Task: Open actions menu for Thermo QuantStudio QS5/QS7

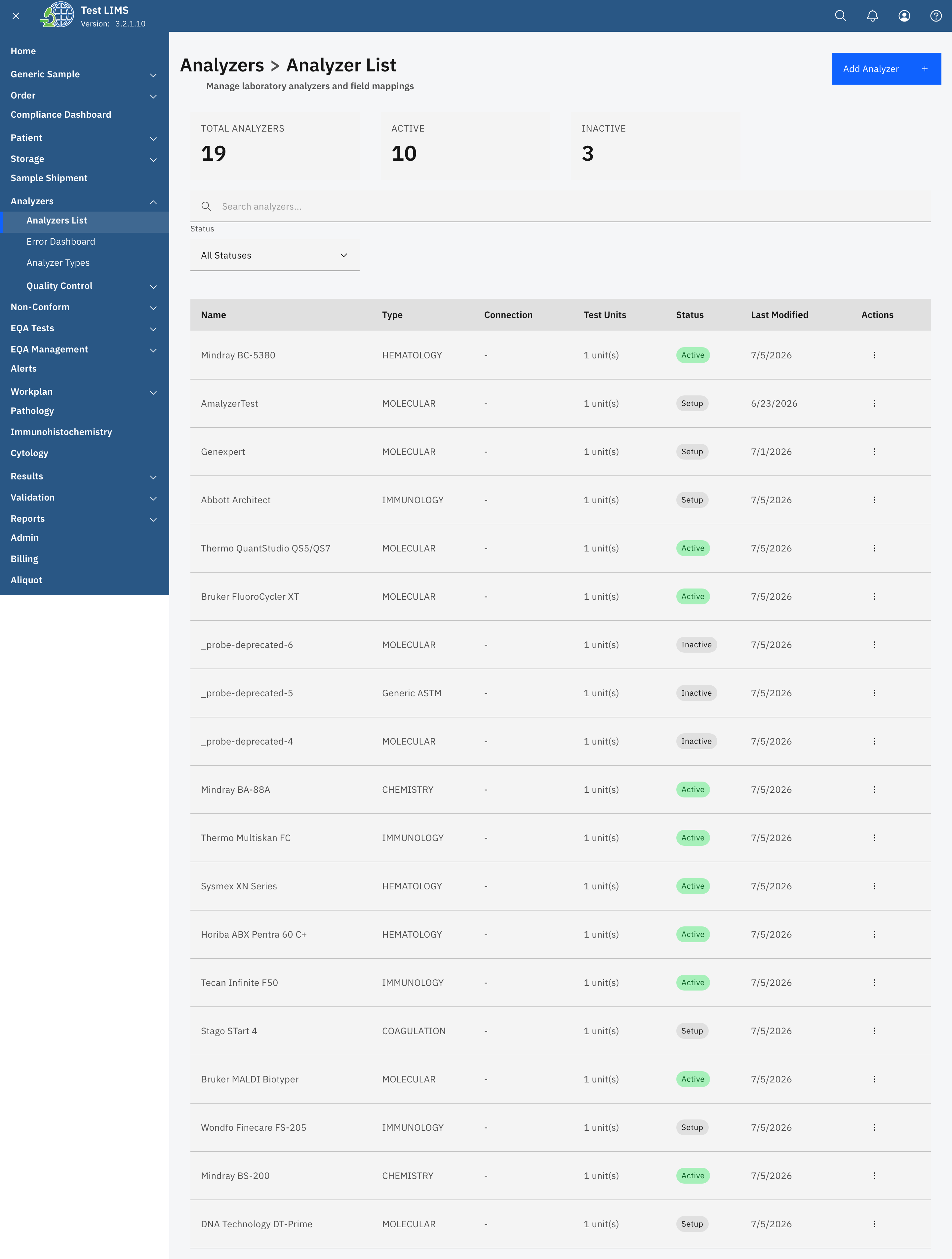Action: [x=875, y=548]
